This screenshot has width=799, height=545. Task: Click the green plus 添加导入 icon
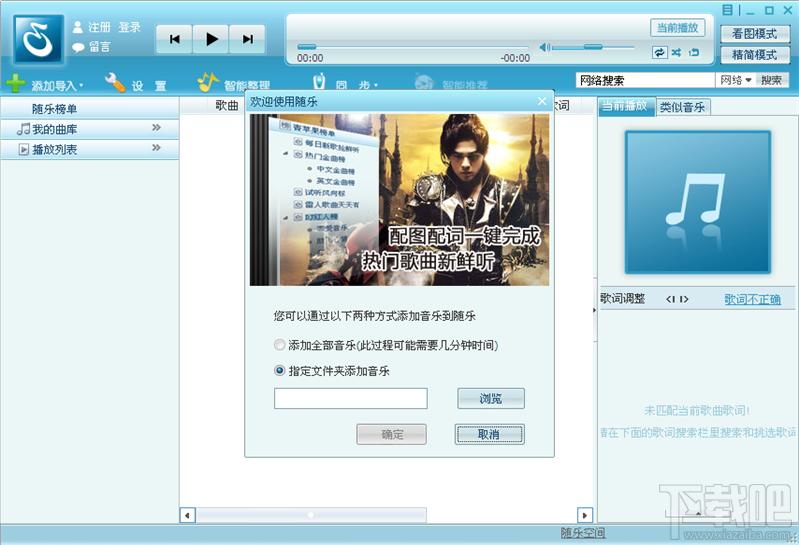pyautogui.click(x=15, y=83)
